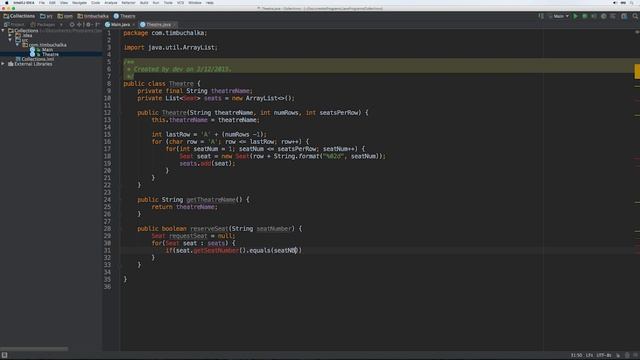Click the UTF-8 encoding selector in status bar
Screen dimensions: 640x360
(x=604, y=356)
